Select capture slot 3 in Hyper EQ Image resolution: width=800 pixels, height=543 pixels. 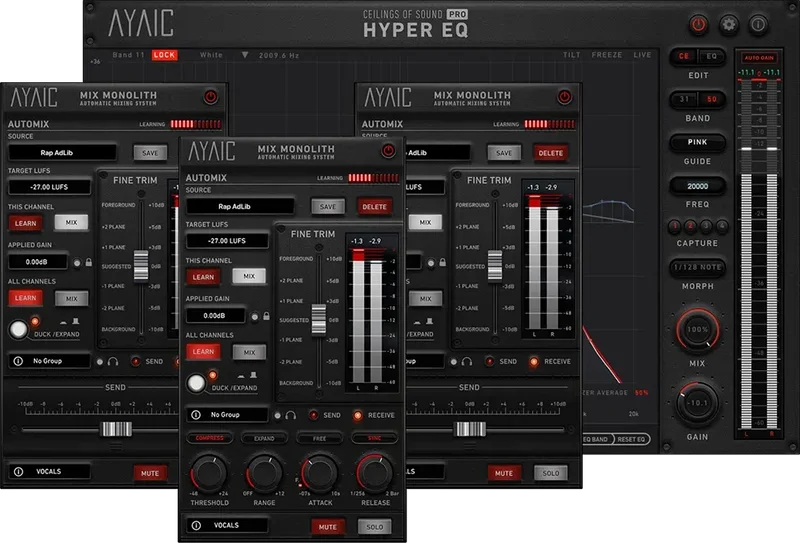[706, 226]
